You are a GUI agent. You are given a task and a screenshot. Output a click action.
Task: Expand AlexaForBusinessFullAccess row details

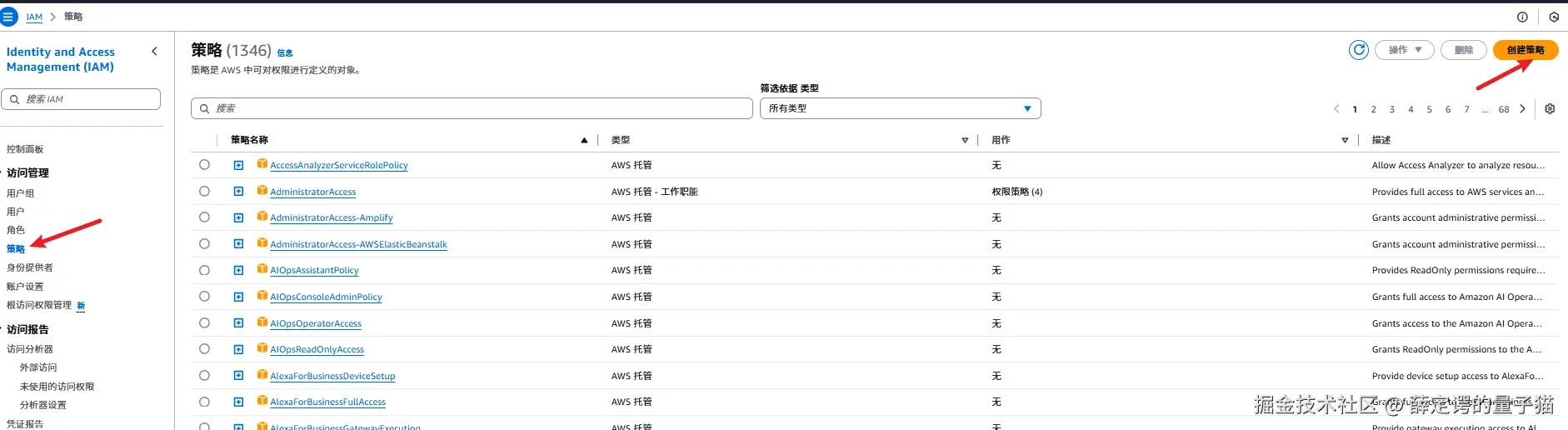click(x=238, y=402)
